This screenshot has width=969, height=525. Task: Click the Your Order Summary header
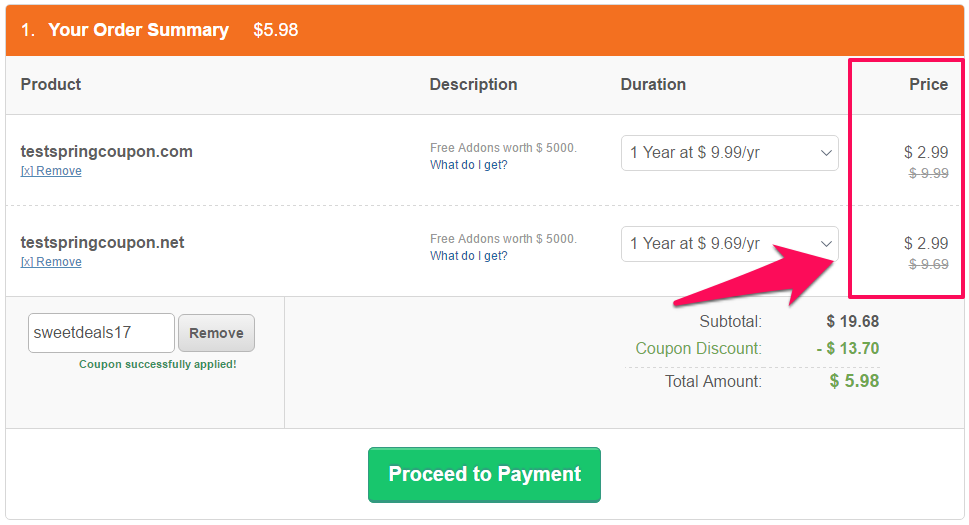click(x=138, y=30)
